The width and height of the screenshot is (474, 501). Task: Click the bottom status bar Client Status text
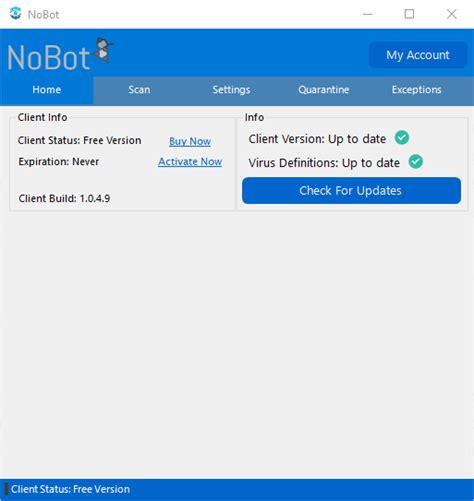[x=70, y=489]
